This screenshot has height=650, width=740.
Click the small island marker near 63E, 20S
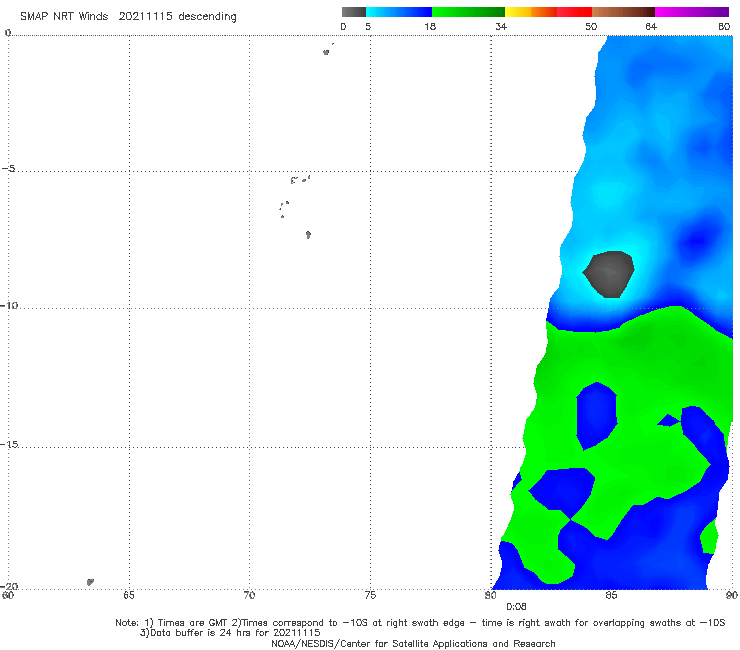point(90,582)
